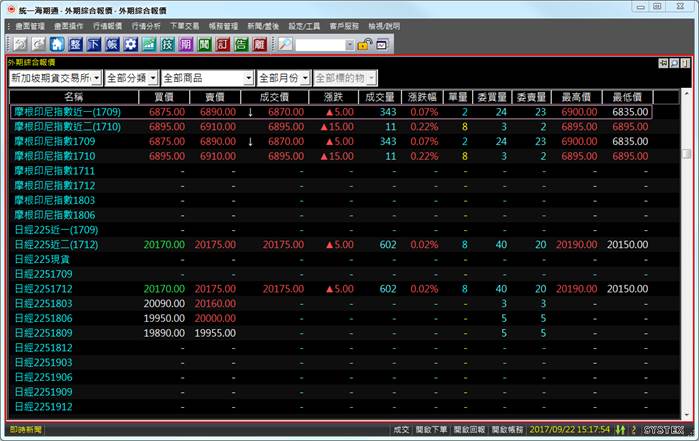Click the quote table scrollbar up arrow
Screen dimensions: 699x441
[687, 94]
